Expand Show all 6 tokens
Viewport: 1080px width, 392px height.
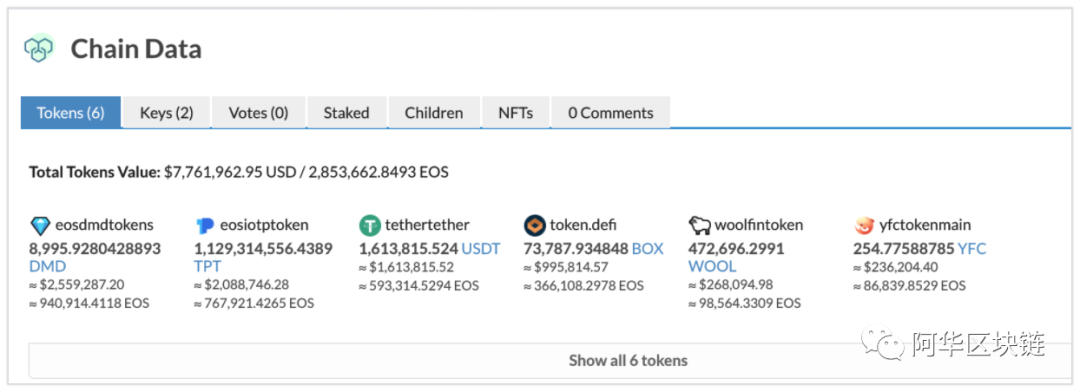(550, 360)
